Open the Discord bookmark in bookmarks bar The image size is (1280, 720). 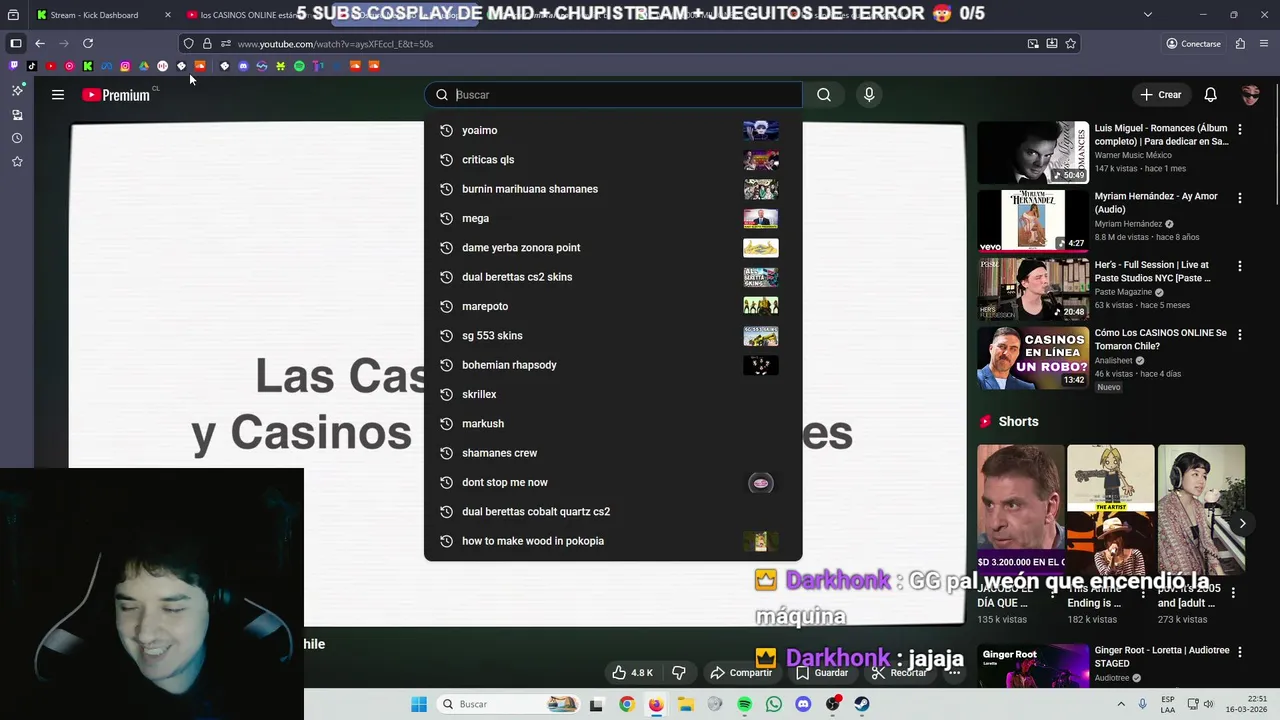click(243, 66)
